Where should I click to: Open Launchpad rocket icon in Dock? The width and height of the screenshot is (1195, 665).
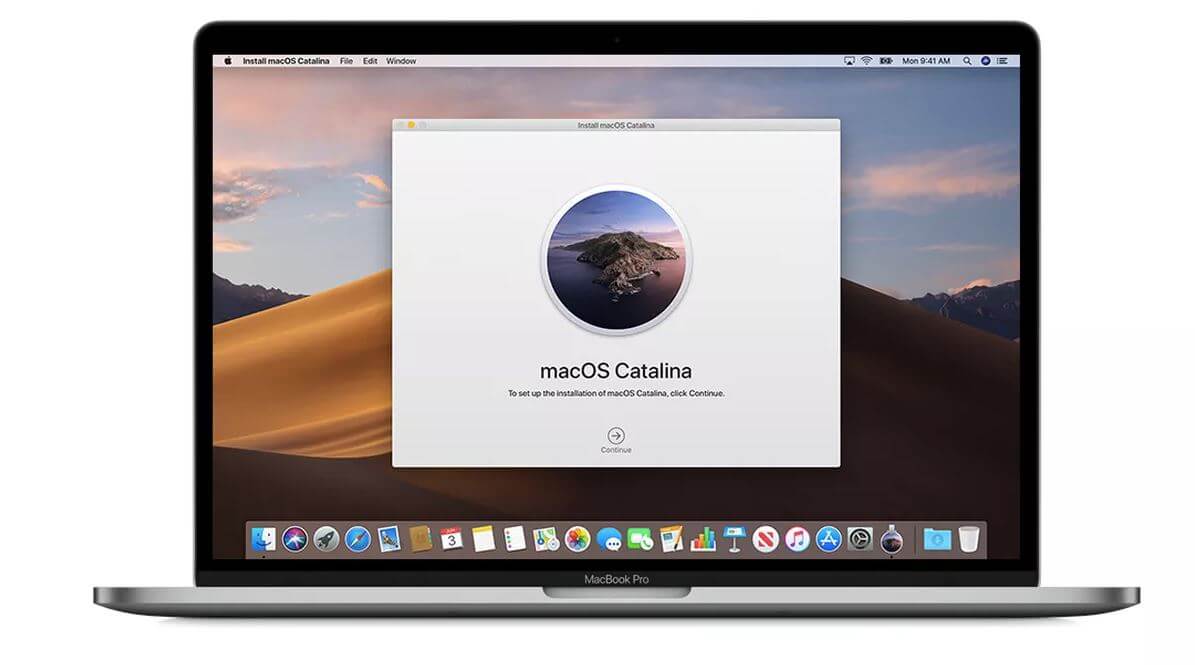pos(326,539)
